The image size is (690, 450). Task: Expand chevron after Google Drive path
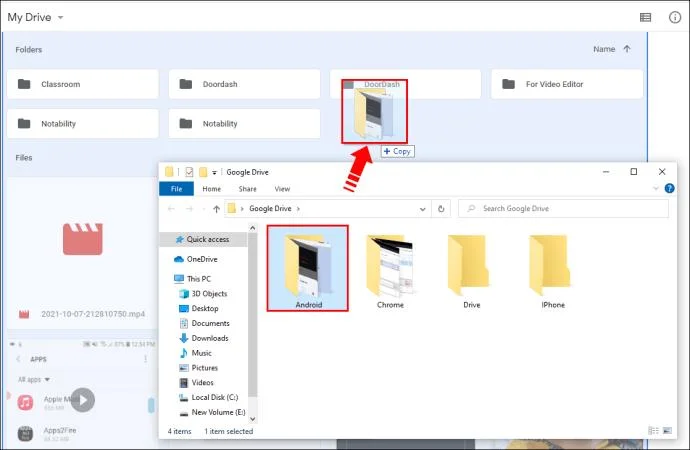(x=298, y=209)
